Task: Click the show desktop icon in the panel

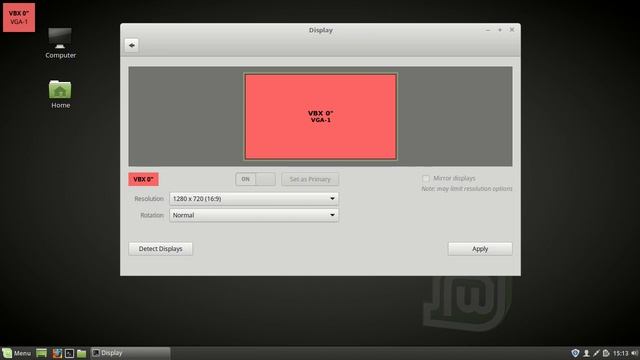Action: 41,353
